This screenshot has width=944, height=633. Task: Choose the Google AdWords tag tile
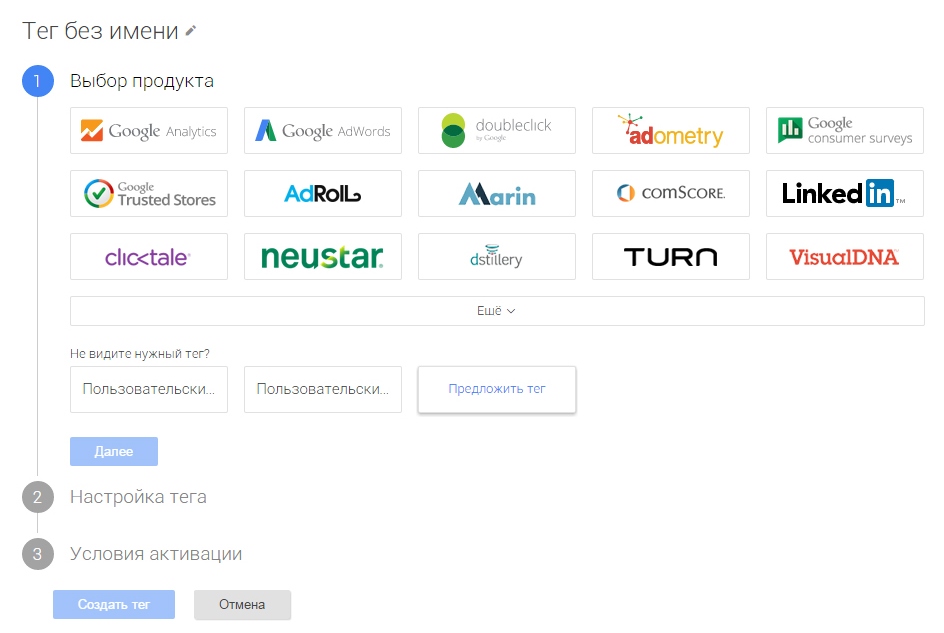pyautogui.click(x=323, y=131)
